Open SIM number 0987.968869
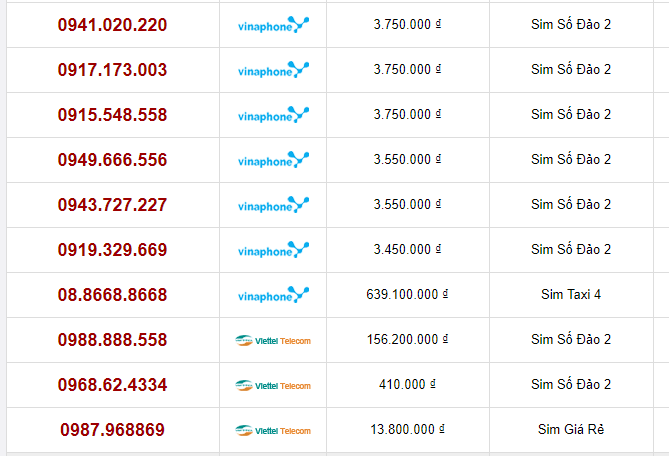Viewport: 669px width, 456px height. point(112,430)
